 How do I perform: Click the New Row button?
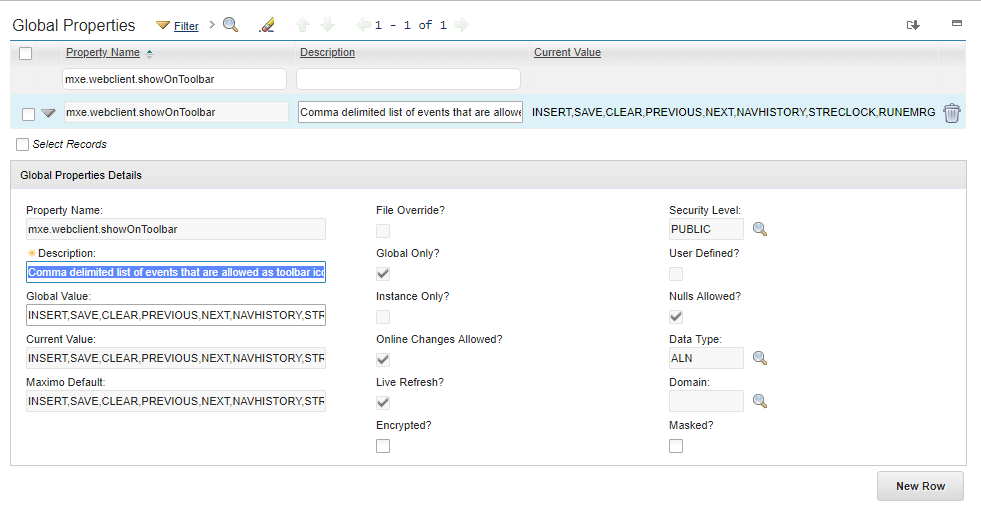[920, 486]
